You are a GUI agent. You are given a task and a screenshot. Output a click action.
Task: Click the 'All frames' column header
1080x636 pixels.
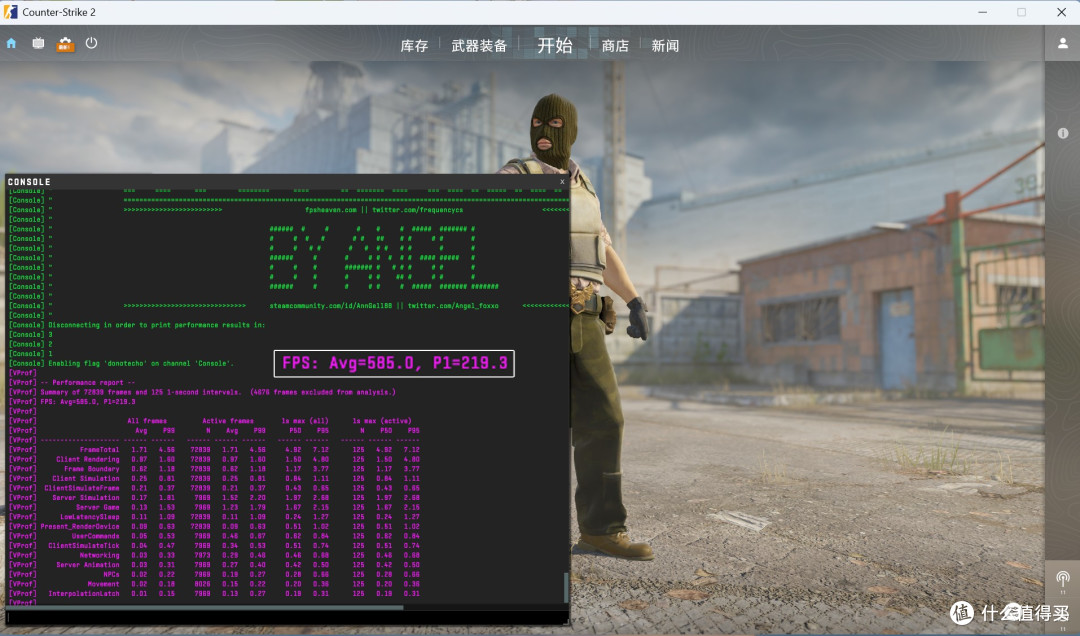coord(147,421)
